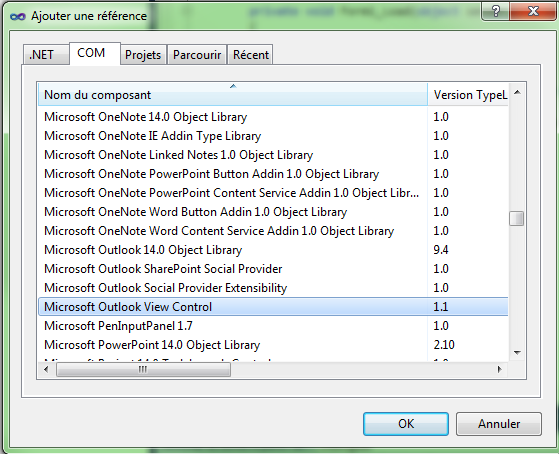Show the Récent tab

click(x=251, y=55)
